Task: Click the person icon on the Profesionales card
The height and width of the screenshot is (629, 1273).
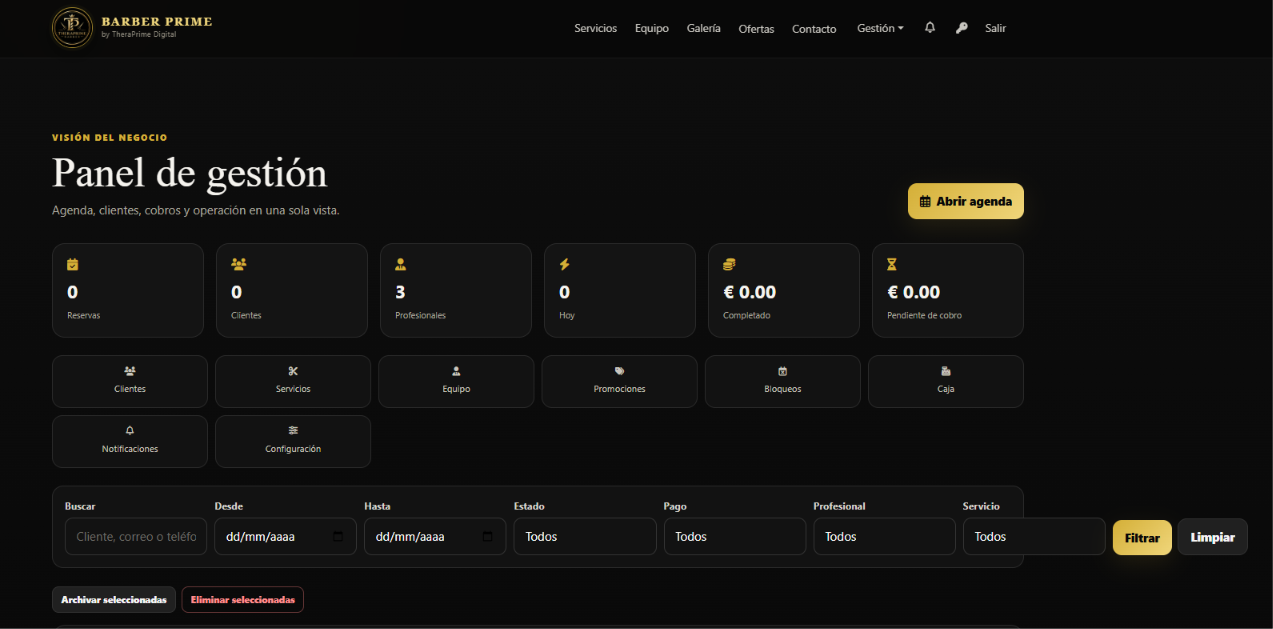Action: pos(400,264)
